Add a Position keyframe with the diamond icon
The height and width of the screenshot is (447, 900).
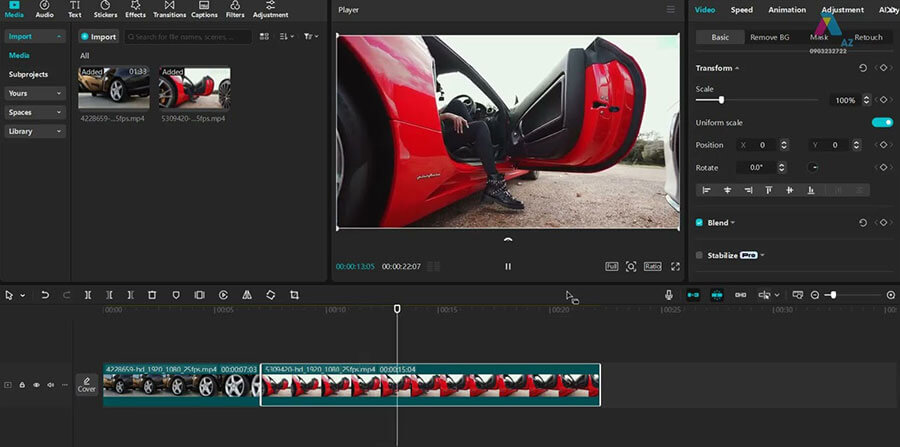(883, 145)
